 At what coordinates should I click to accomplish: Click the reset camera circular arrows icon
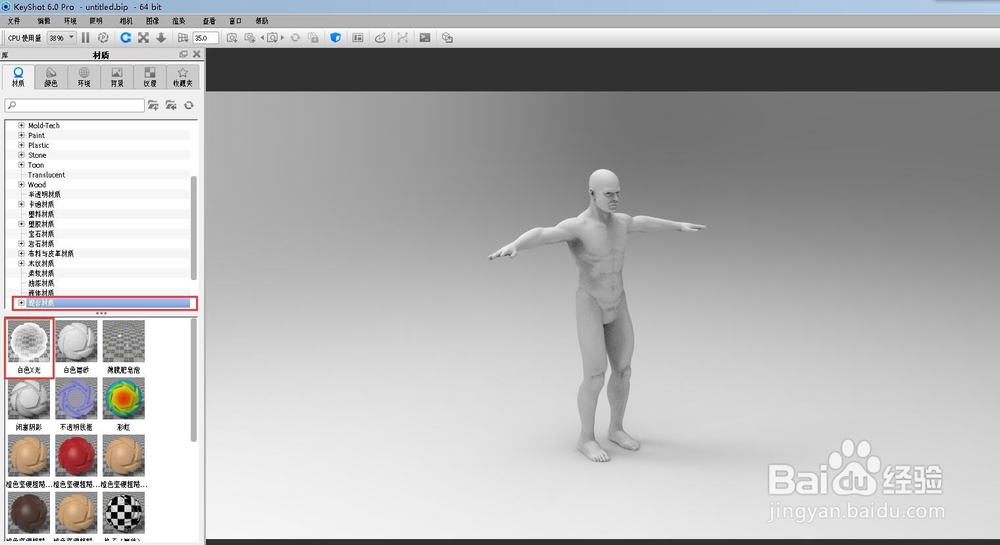tap(295, 38)
